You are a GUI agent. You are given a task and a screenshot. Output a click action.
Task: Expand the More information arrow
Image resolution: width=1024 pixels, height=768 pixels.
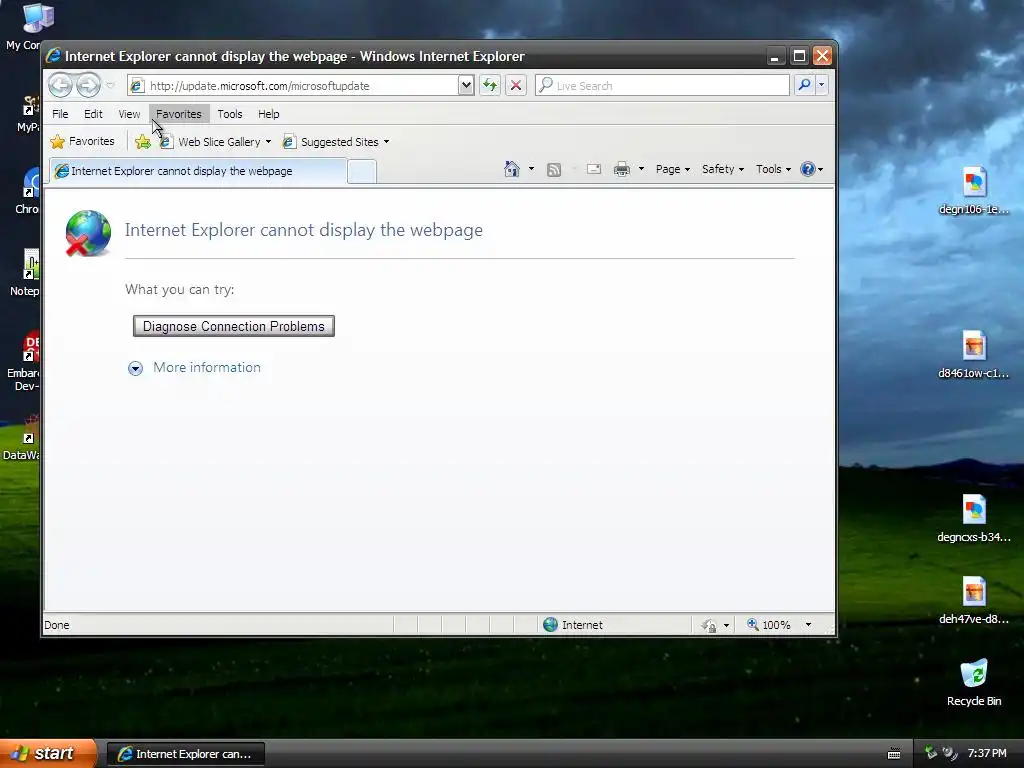tap(135, 368)
